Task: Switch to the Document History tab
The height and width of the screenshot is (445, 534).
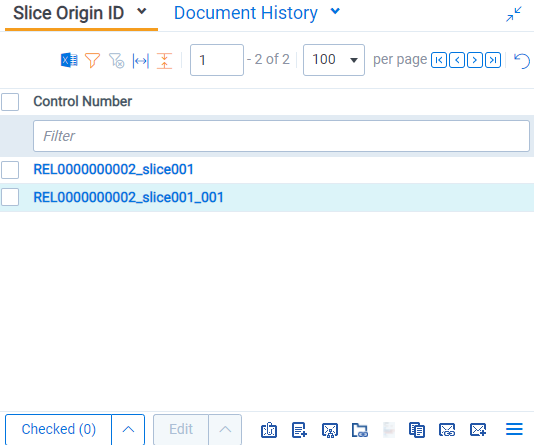Action: point(246,13)
